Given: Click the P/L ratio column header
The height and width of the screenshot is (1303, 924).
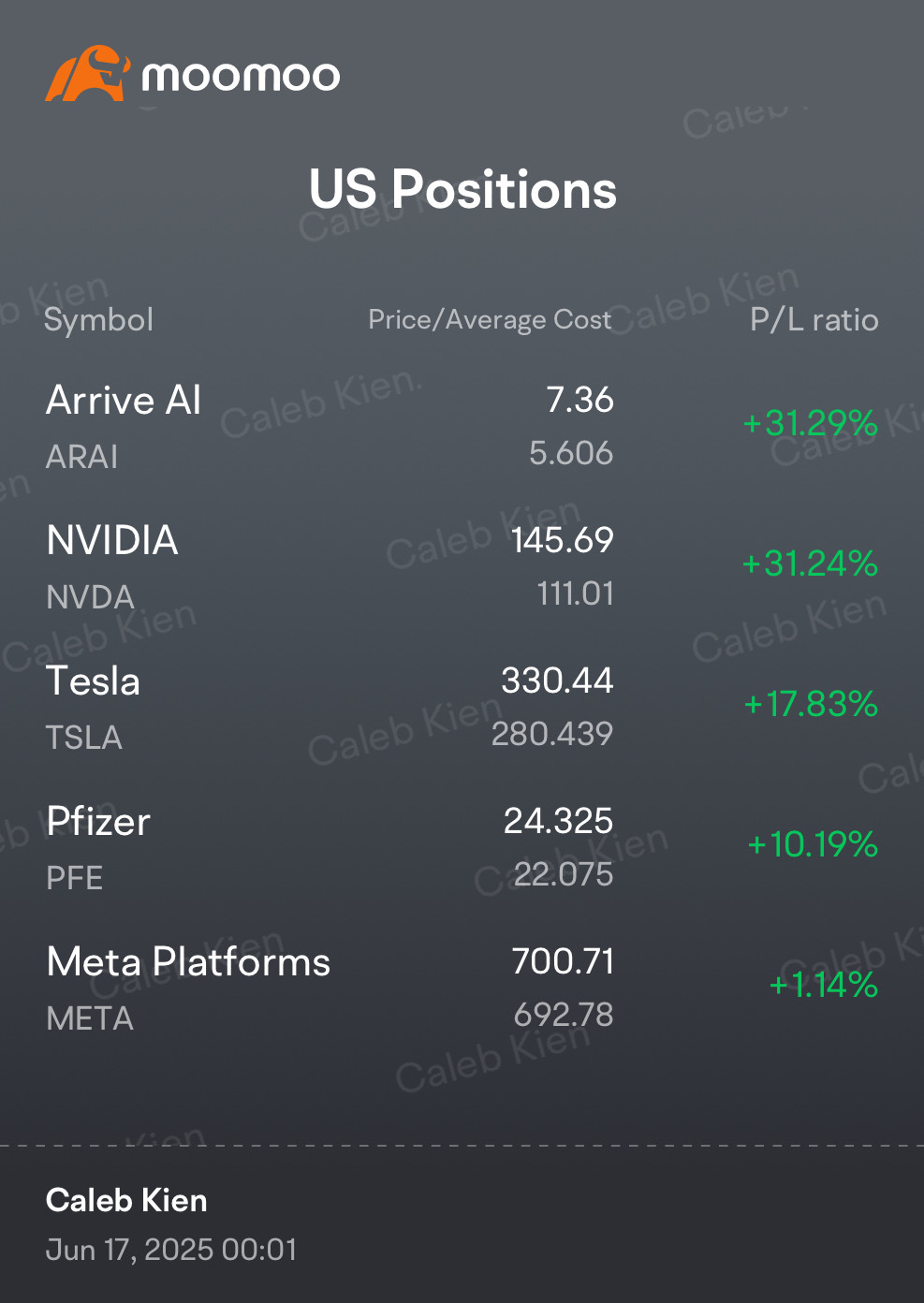Looking at the screenshot, I should click(814, 320).
